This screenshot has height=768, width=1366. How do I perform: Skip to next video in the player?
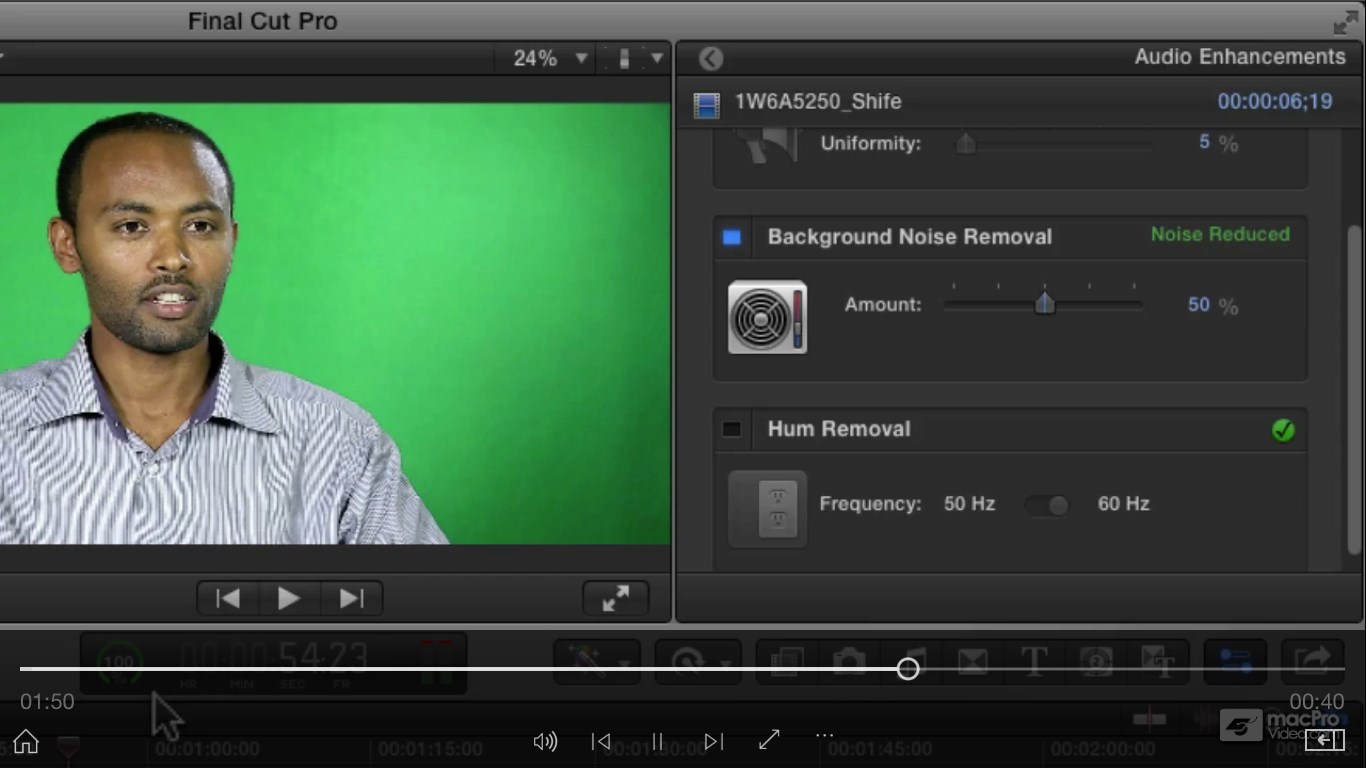tap(713, 741)
